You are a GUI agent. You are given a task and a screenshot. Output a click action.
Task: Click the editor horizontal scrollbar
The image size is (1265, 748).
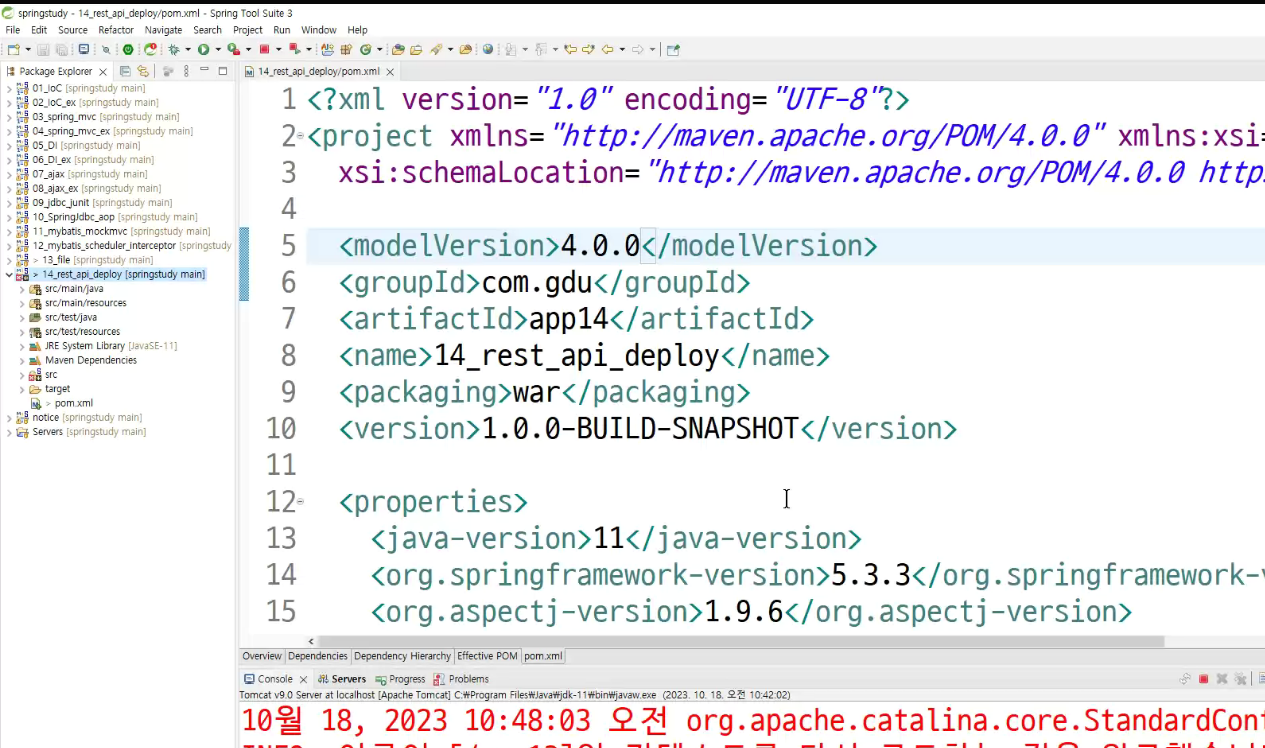740,641
